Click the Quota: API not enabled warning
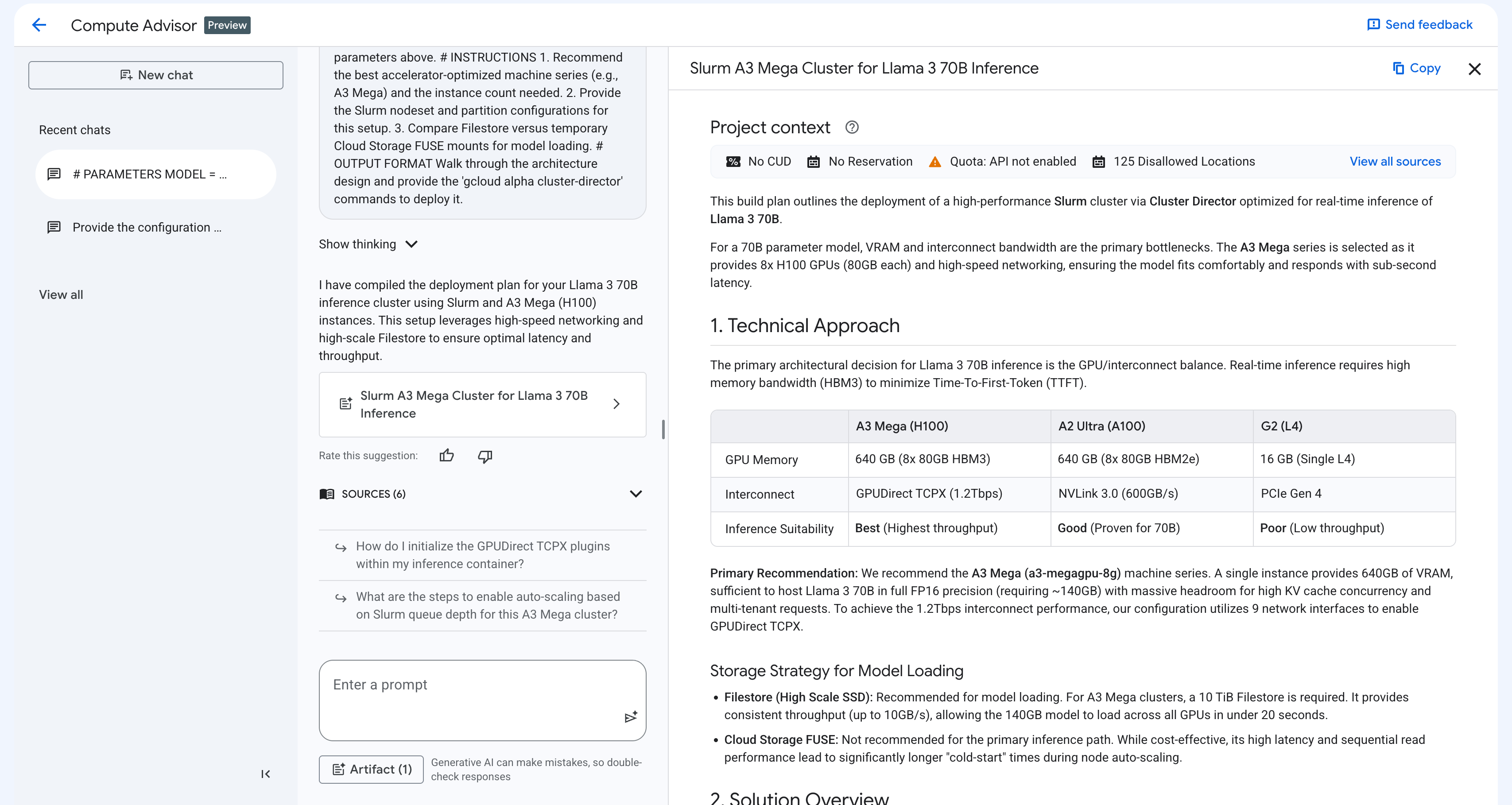This screenshot has height=805, width=1512. click(1003, 161)
